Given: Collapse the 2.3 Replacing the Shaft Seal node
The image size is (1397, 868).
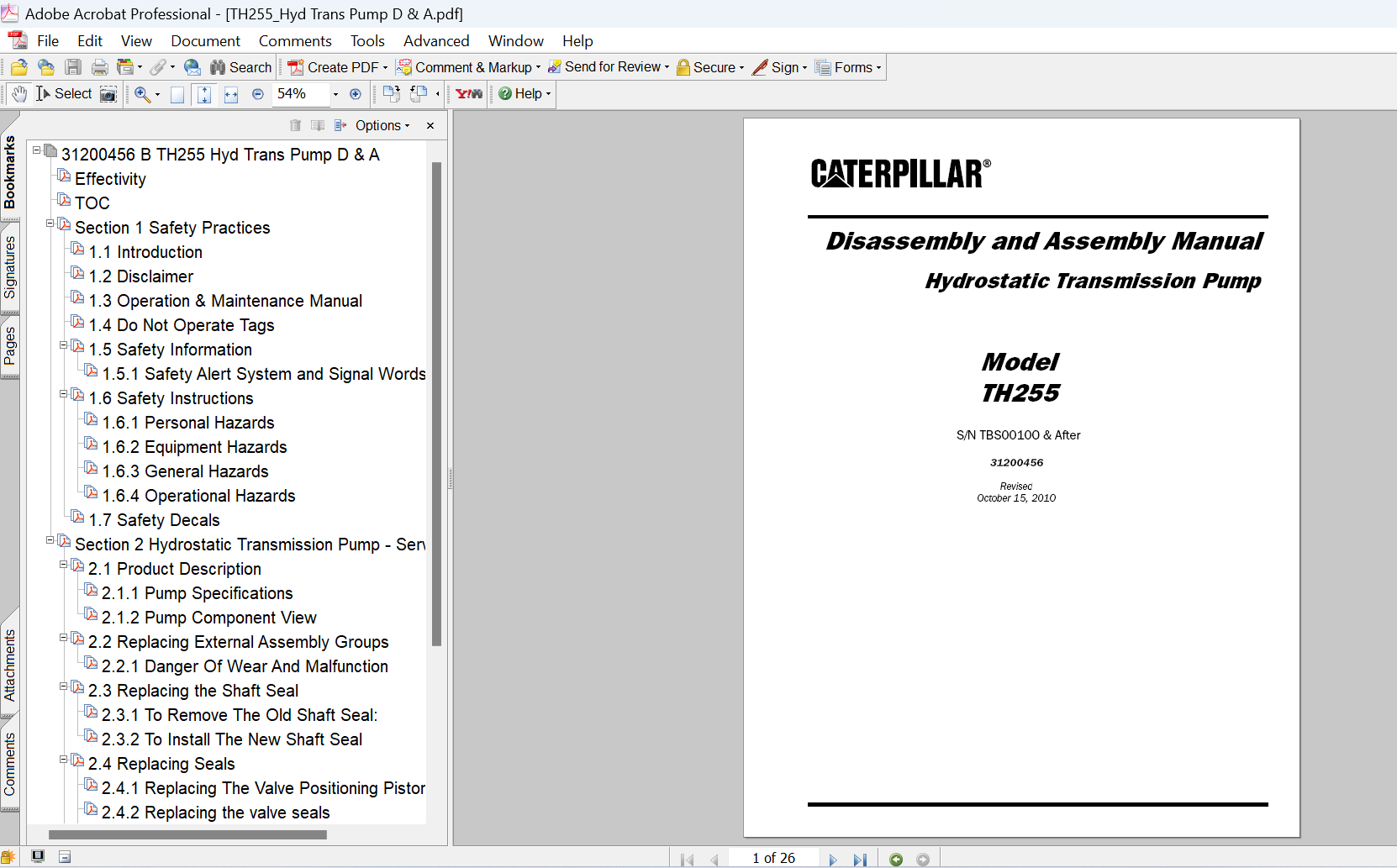Looking at the screenshot, I should (x=64, y=687).
